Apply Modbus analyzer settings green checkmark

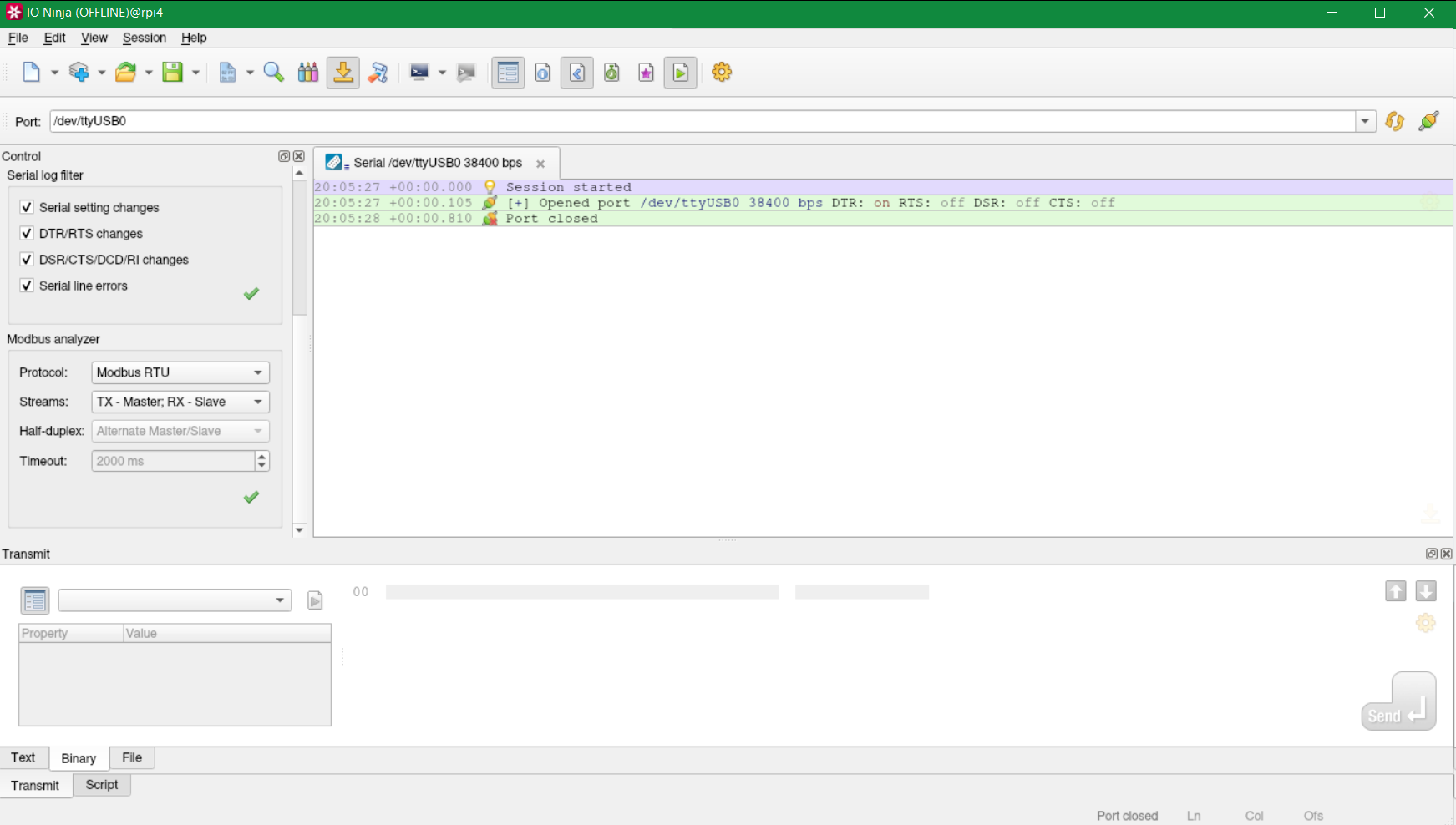tap(251, 497)
